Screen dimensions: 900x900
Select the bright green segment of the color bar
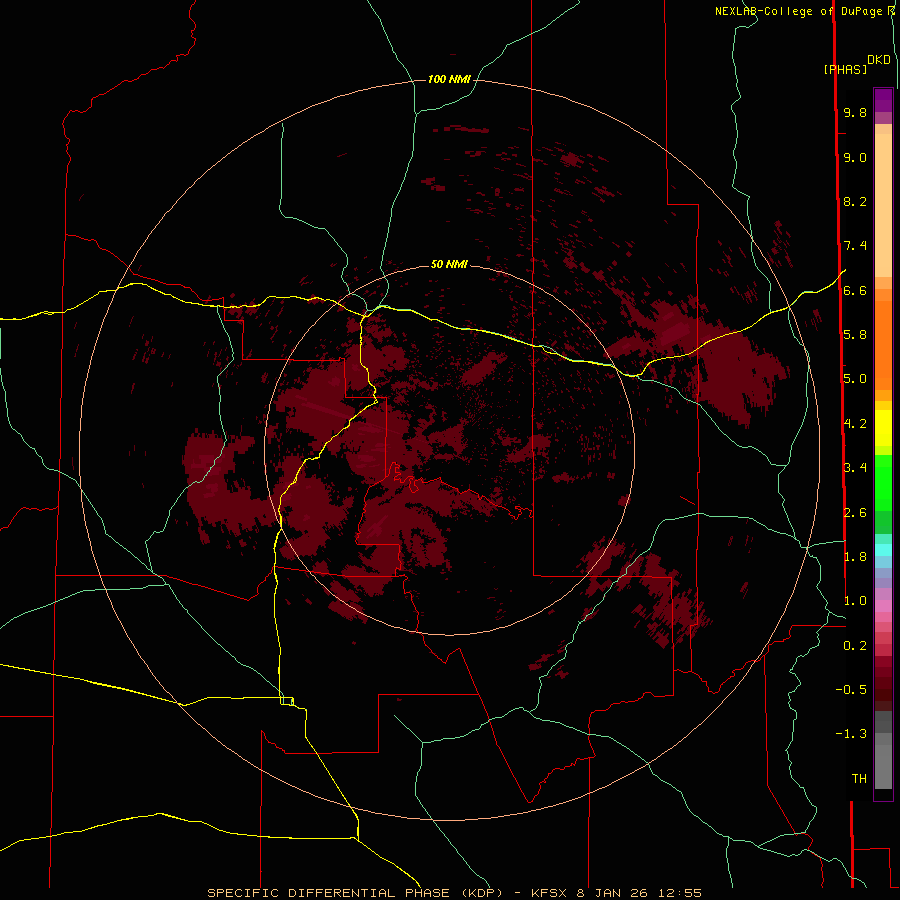[x=883, y=482]
